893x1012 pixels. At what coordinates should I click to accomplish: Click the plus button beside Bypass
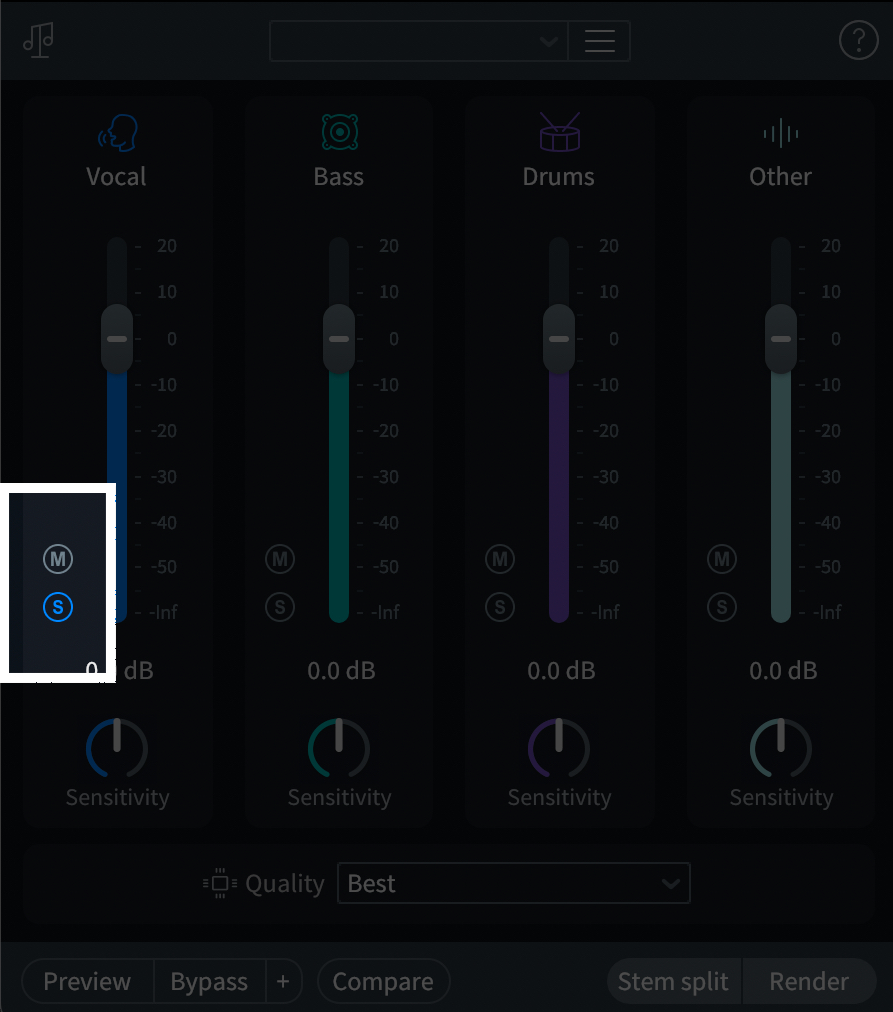(x=283, y=982)
